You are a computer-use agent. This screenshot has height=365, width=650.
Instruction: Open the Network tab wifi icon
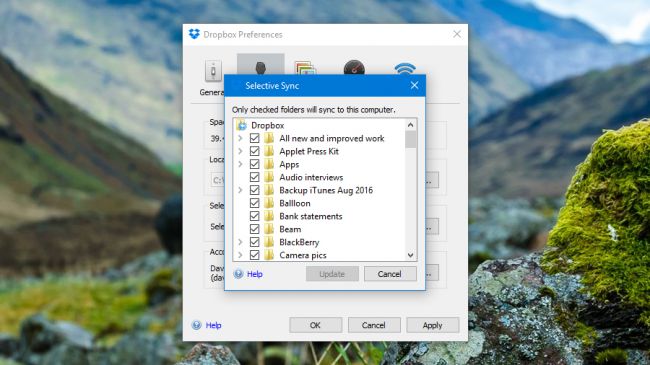click(405, 68)
